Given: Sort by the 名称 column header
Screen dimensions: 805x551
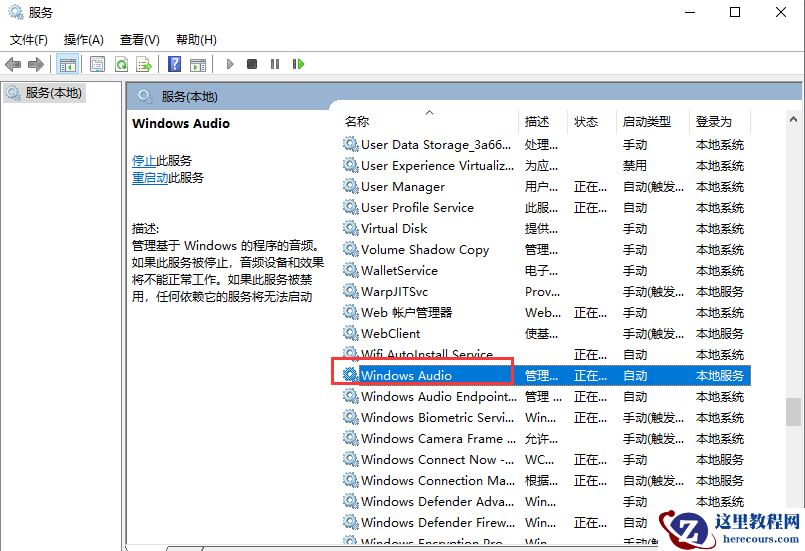Looking at the screenshot, I should [429, 122].
